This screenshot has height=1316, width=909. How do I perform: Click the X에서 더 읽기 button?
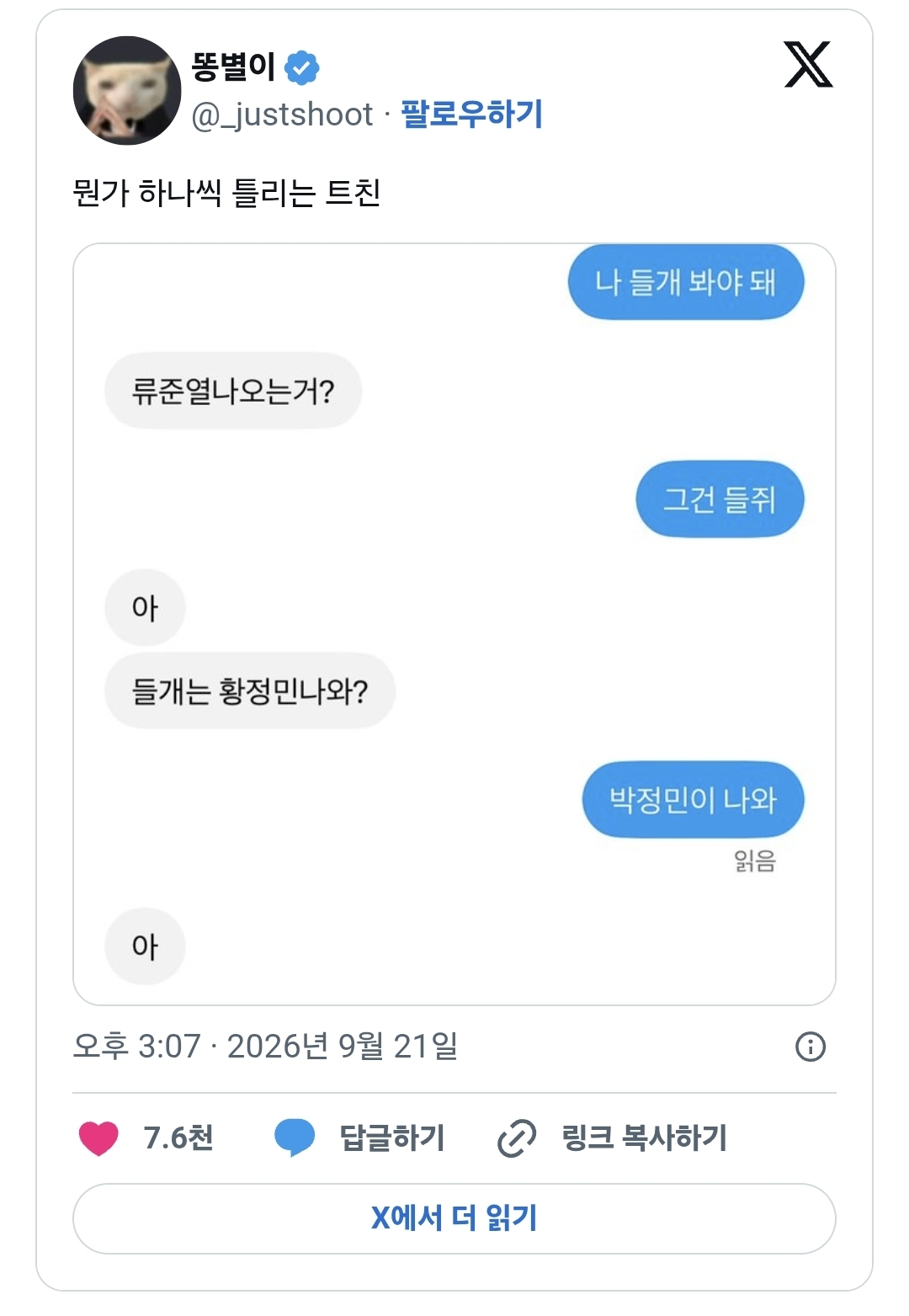[454, 1218]
